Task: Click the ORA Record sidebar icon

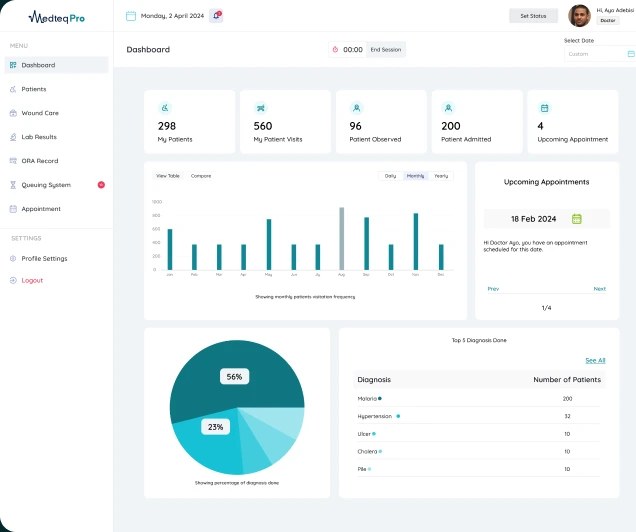Action: [x=13, y=161]
